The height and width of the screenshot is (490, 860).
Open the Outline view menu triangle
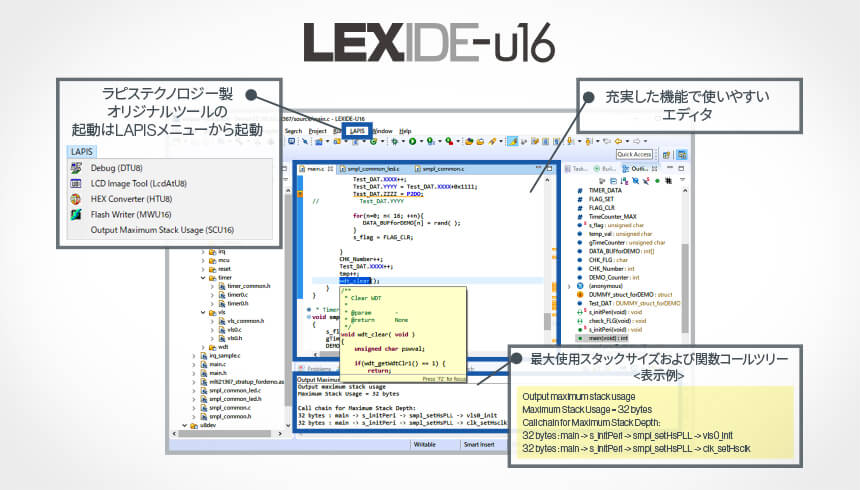point(682,180)
